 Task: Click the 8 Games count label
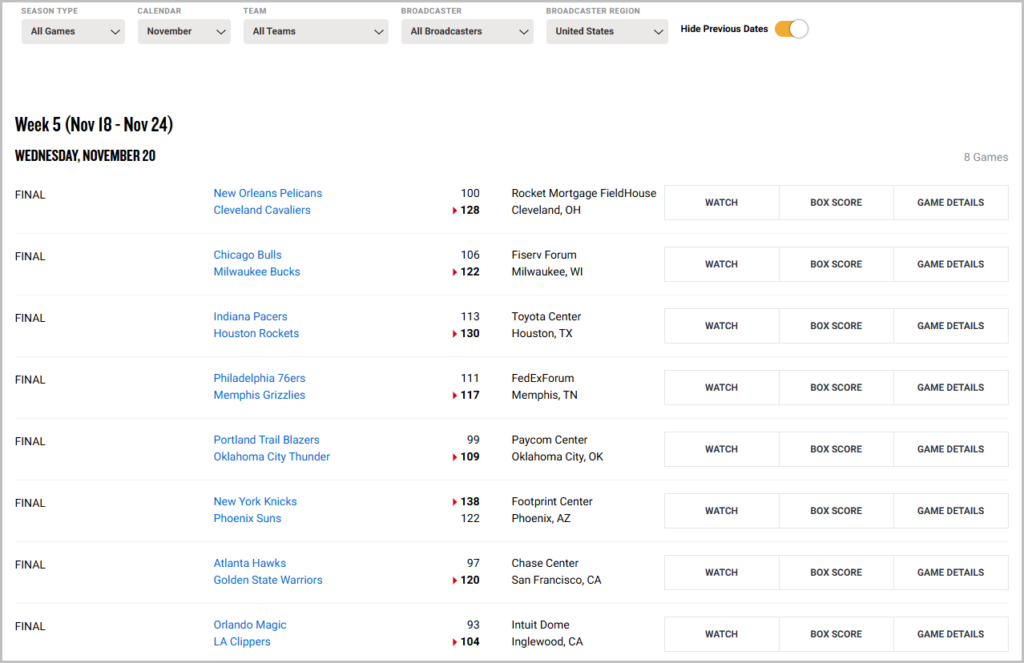pyautogui.click(x=986, y=157)
